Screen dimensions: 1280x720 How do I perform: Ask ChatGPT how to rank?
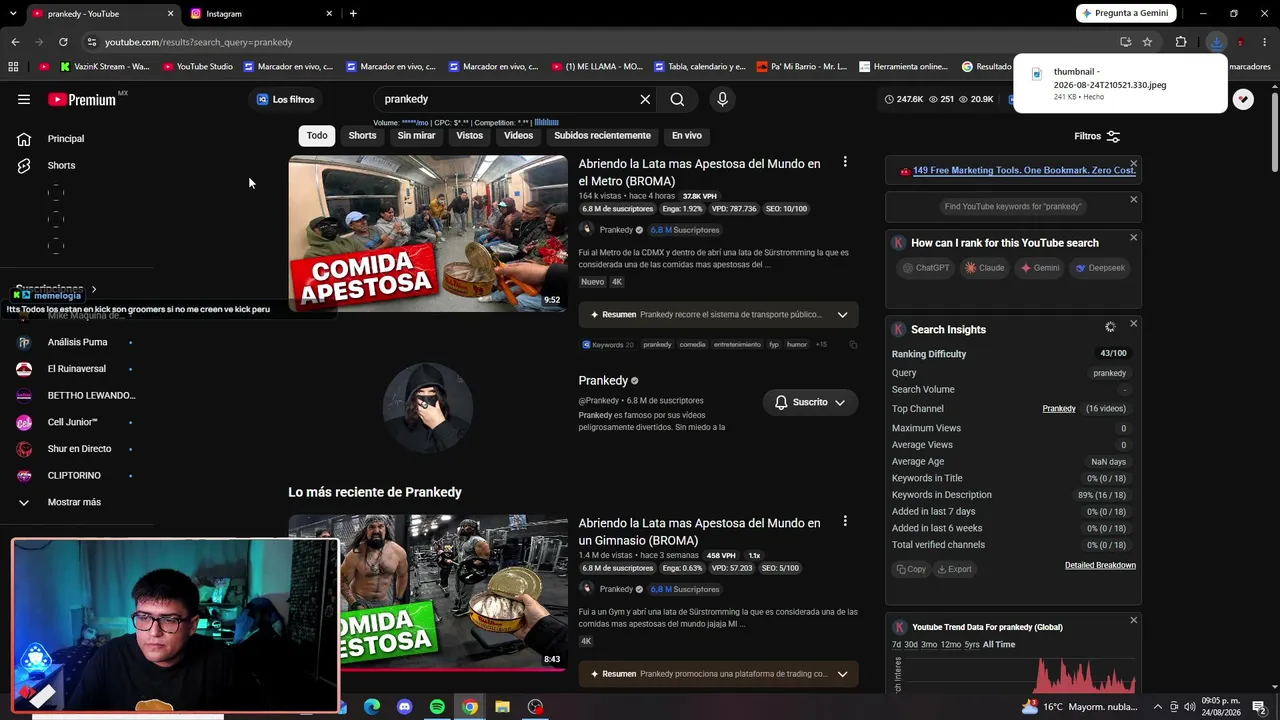pos(926,268)
